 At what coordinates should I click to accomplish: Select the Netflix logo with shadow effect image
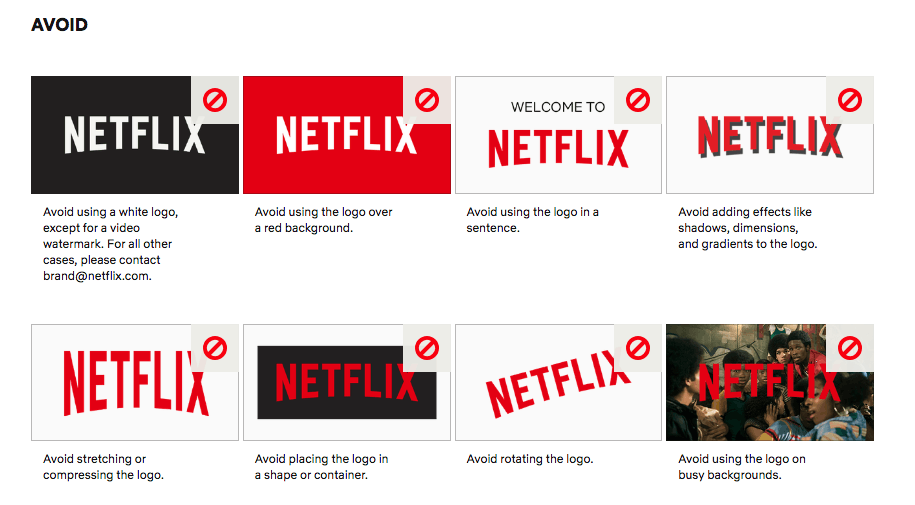(770, 135)
